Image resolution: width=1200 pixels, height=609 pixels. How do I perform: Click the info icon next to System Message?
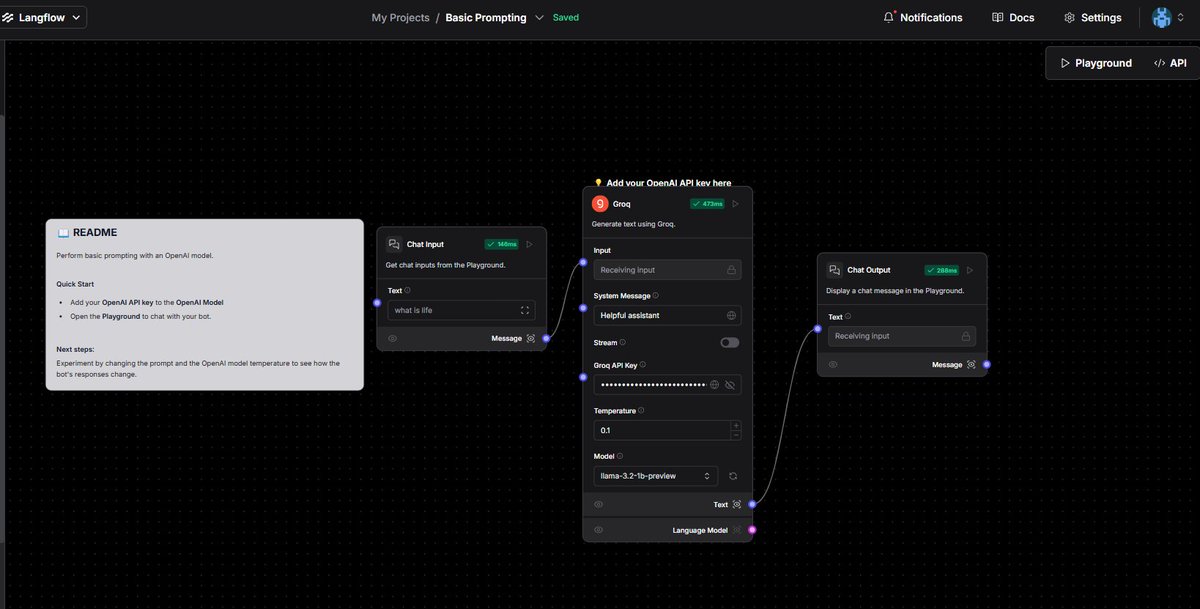pos(656,296)
